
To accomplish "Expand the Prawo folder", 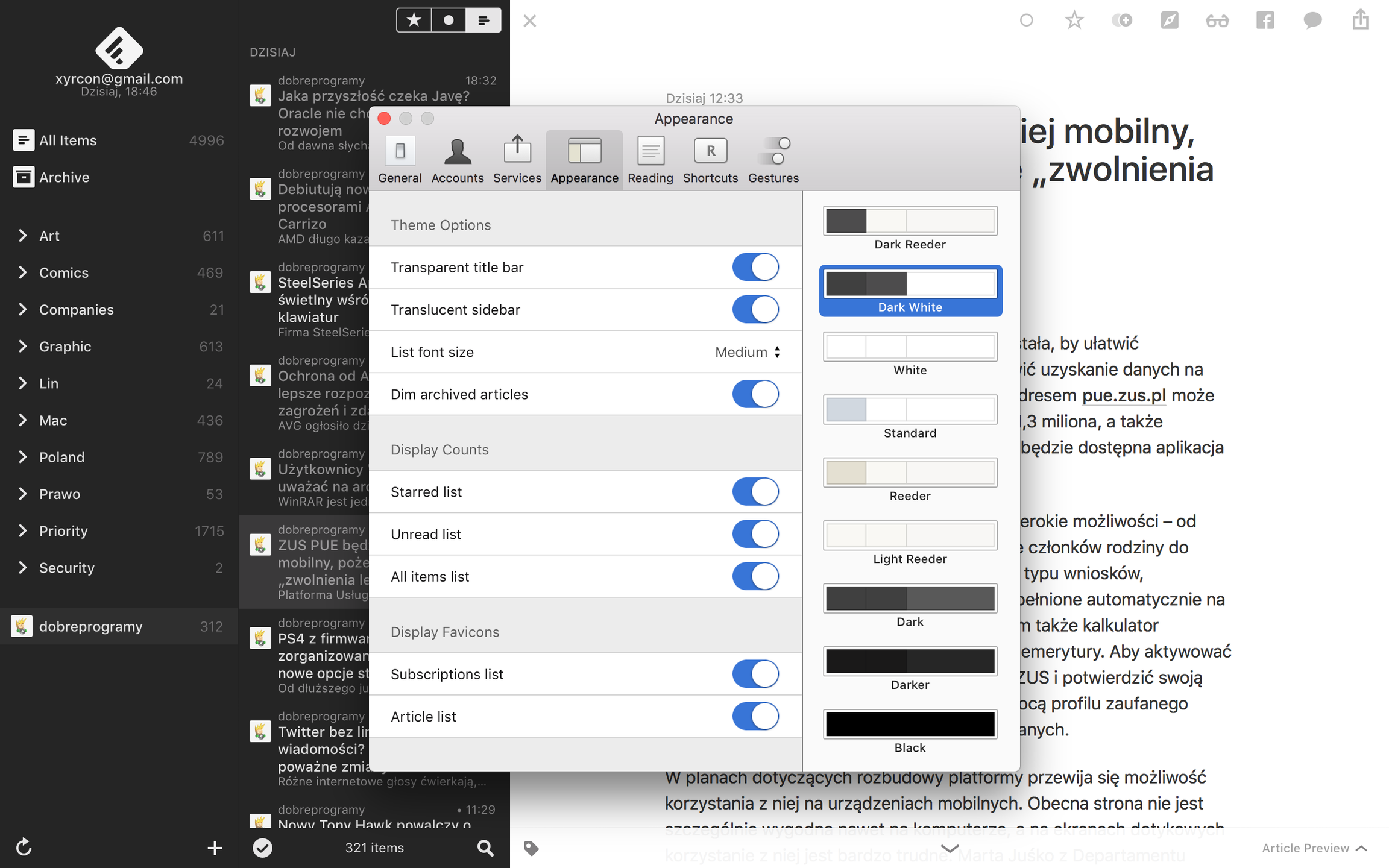I will point(23,494).
